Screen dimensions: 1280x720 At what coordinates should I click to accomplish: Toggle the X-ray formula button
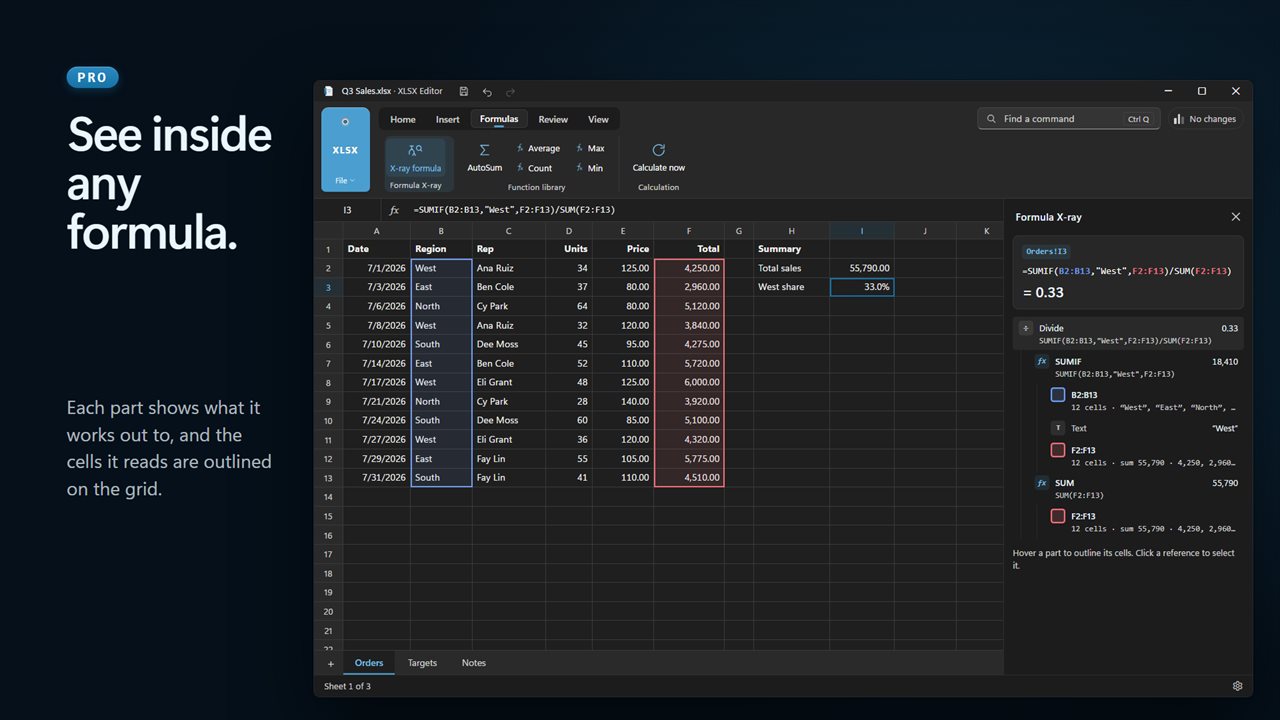tap(415, 158)
